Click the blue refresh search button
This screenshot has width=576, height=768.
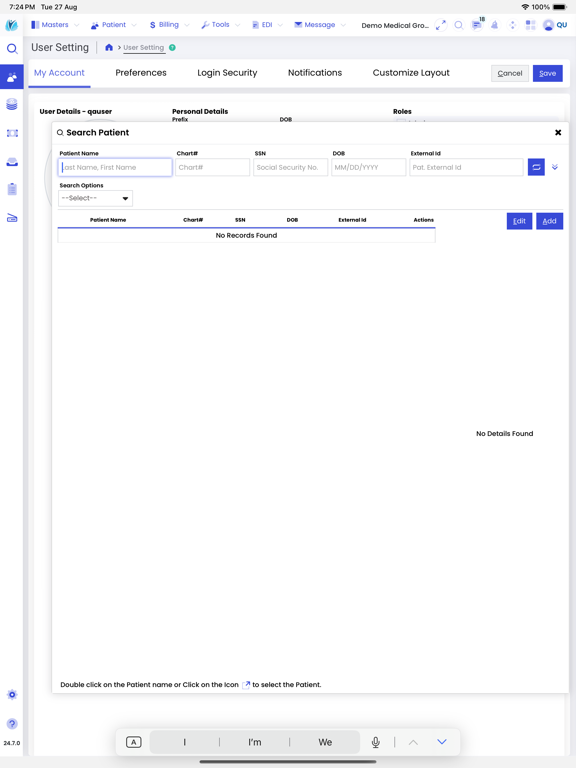[x=536, y=167]
